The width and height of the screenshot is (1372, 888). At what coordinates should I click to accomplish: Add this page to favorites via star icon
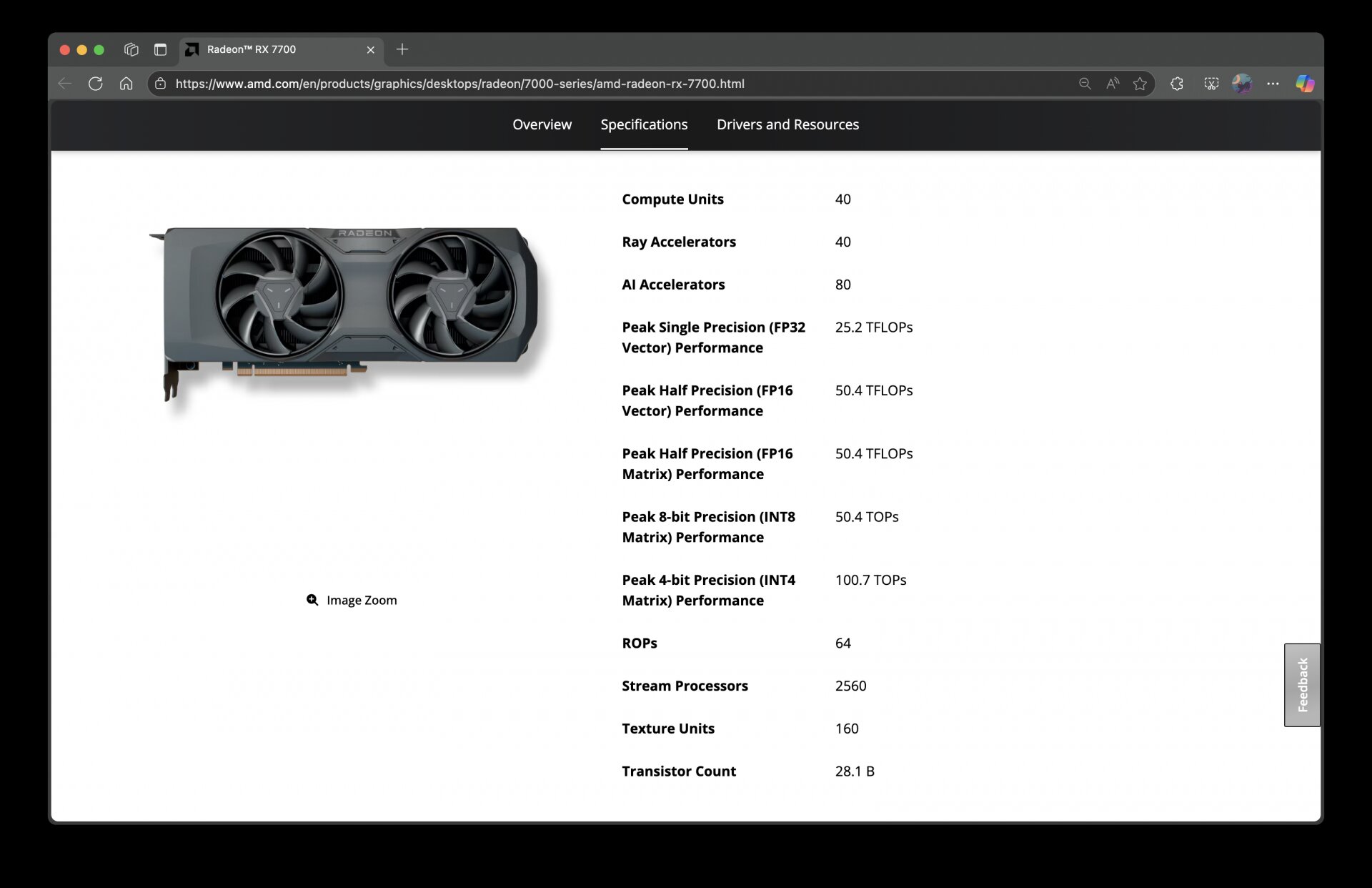coord(1139,84)
